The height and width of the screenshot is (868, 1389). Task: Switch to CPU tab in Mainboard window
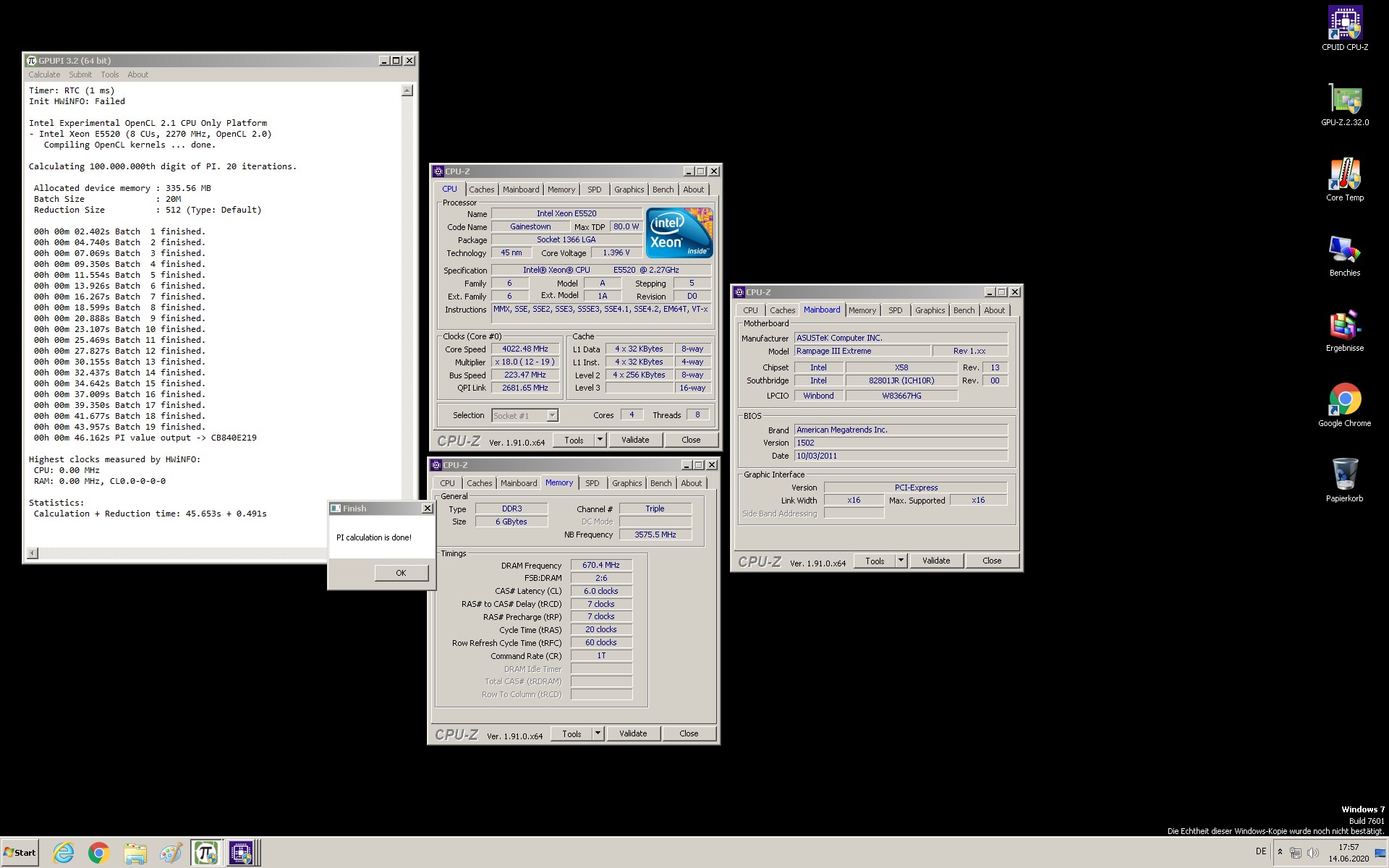751,310
